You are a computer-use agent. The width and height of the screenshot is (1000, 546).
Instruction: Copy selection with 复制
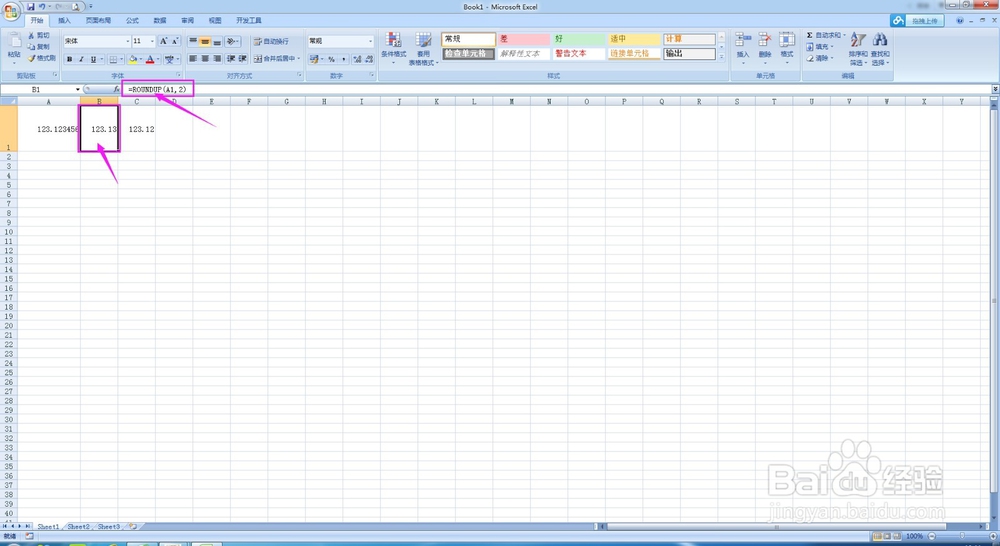tap(38, 47)
